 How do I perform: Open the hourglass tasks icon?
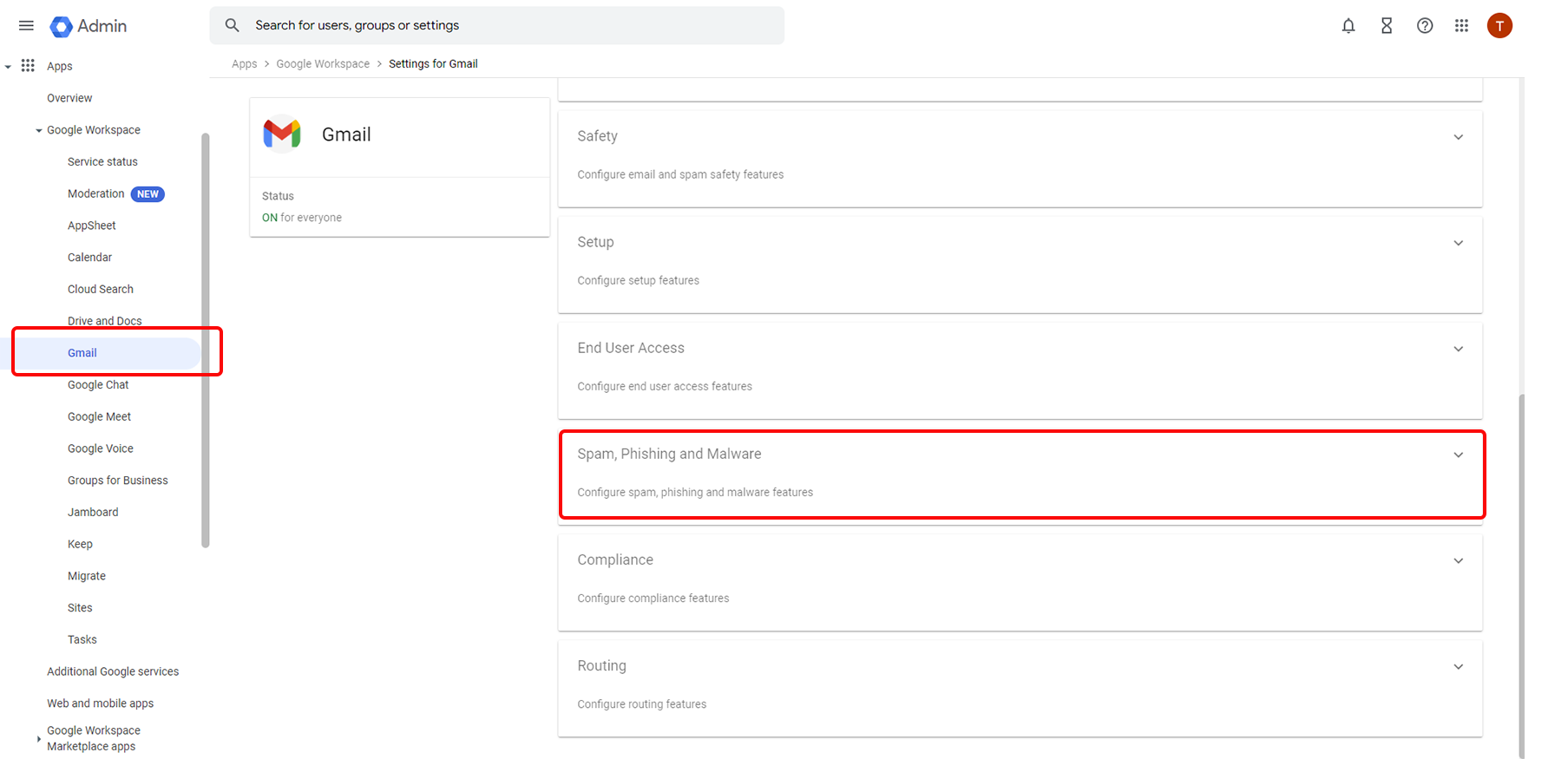[x=1386, y=26]
